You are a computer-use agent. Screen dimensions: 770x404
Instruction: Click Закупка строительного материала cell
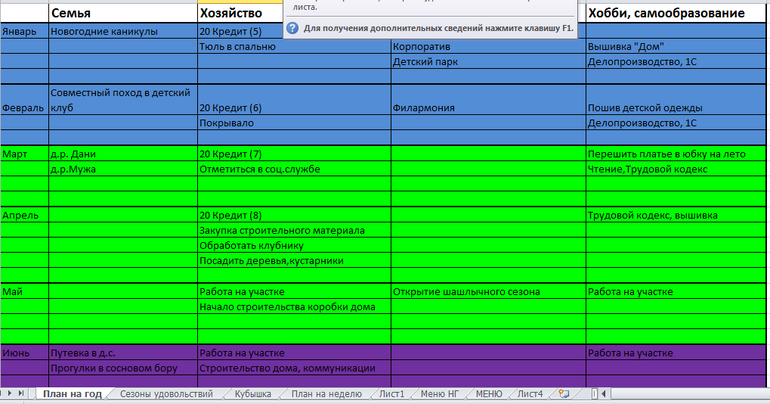point(294,231)
